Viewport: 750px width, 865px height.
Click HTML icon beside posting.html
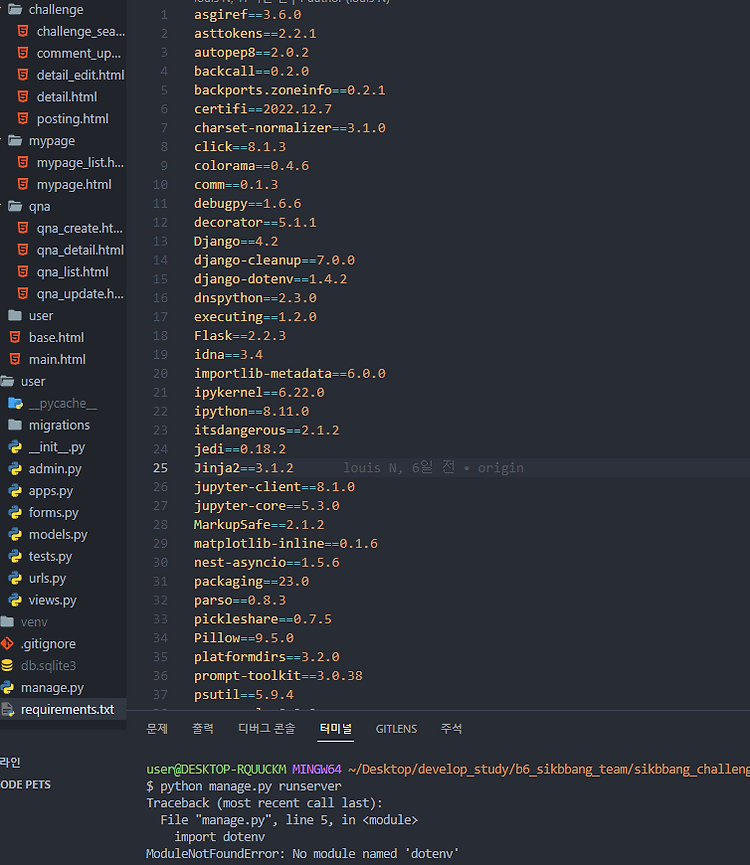coord(23,118)
